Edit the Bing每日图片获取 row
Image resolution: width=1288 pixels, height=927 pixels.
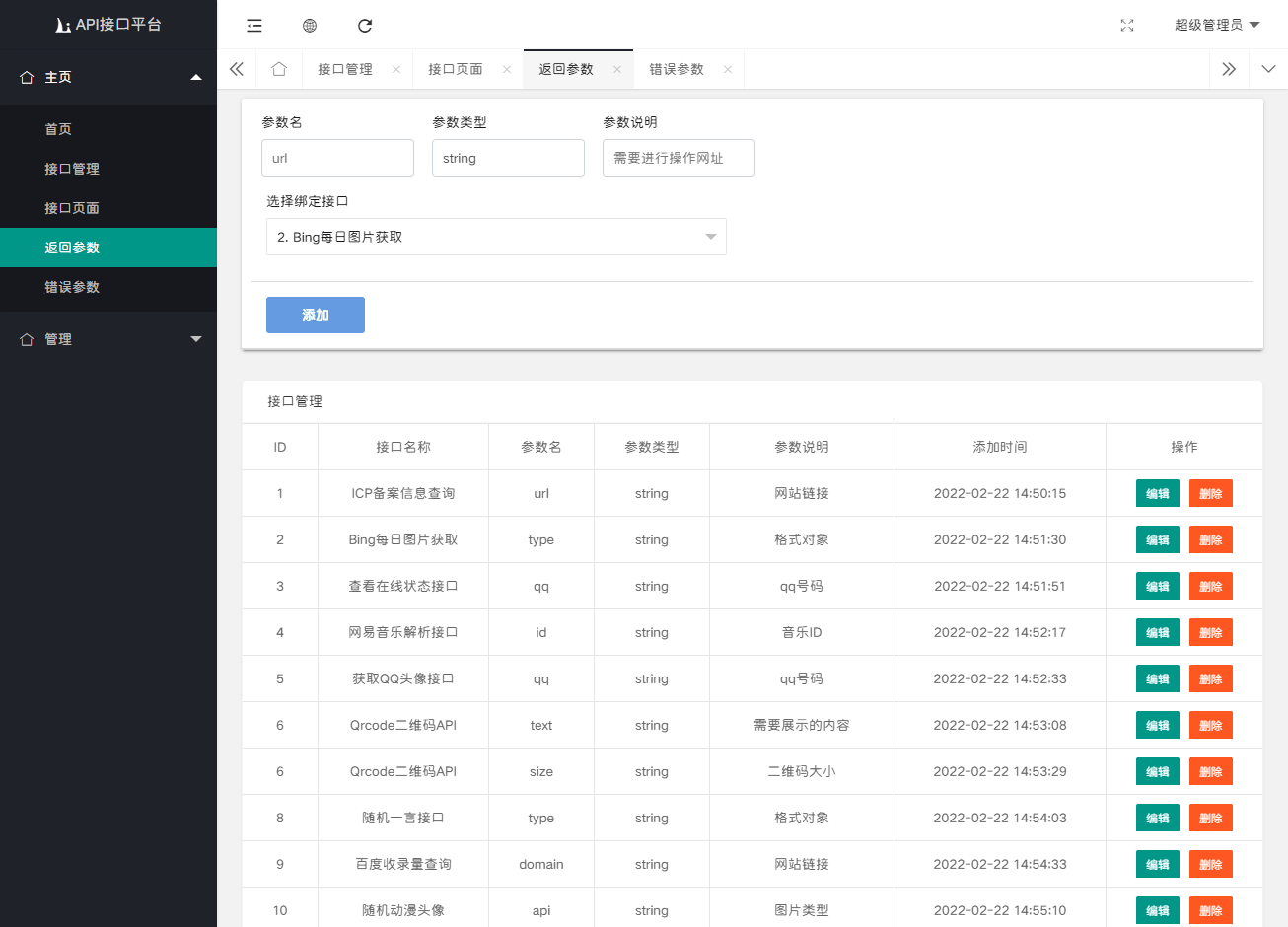pyautogui.click(x=1158, y=540)
